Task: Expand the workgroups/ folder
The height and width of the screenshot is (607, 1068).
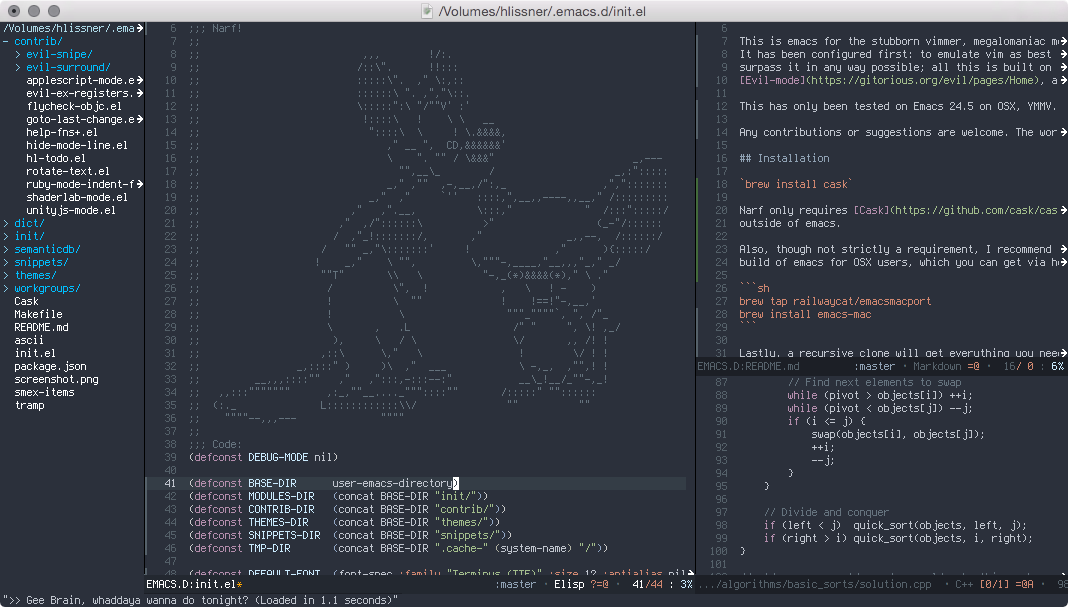Action: coord(6,288)
